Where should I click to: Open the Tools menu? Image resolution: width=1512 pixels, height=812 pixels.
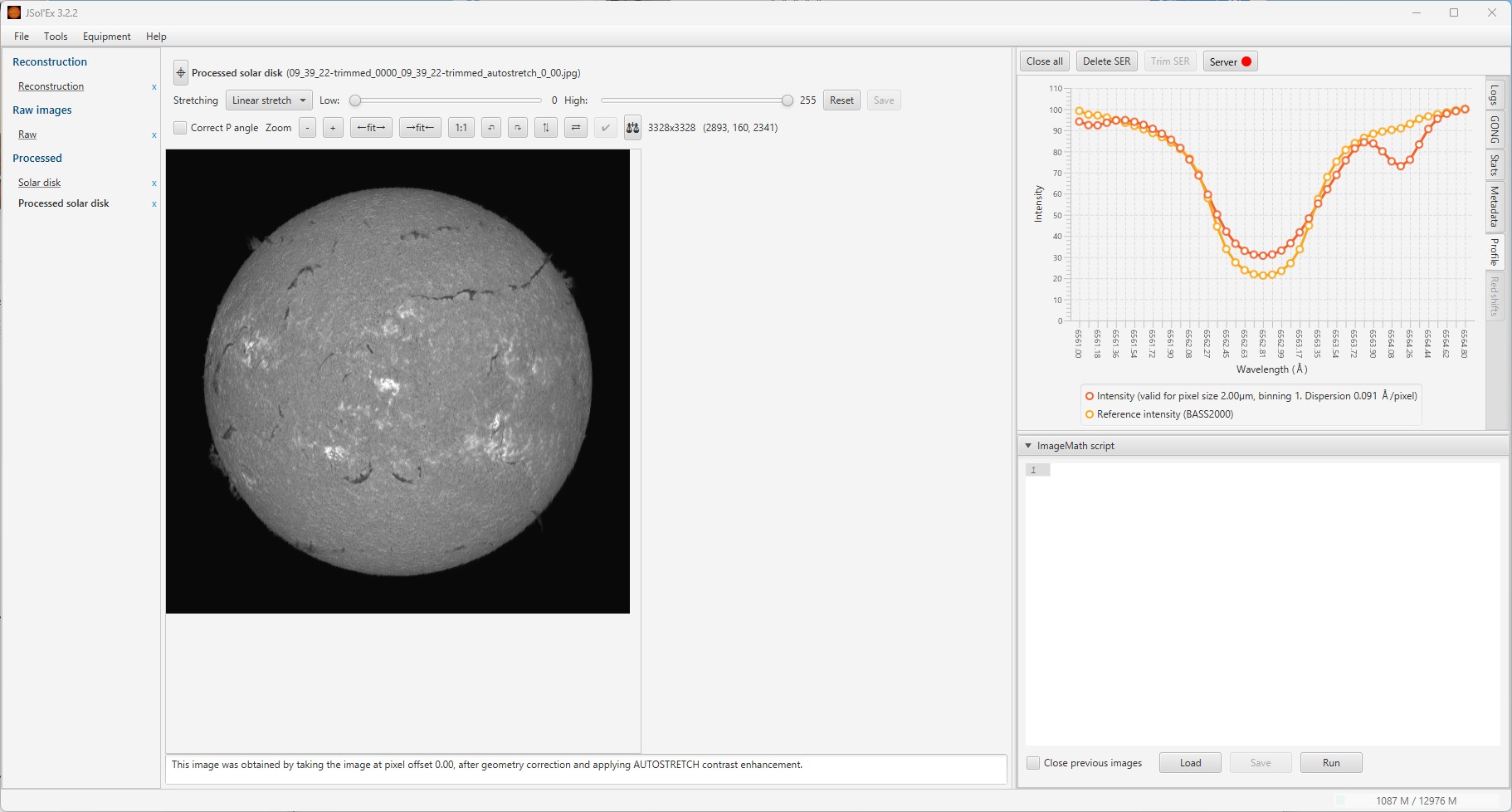click(x=56, y=37)
